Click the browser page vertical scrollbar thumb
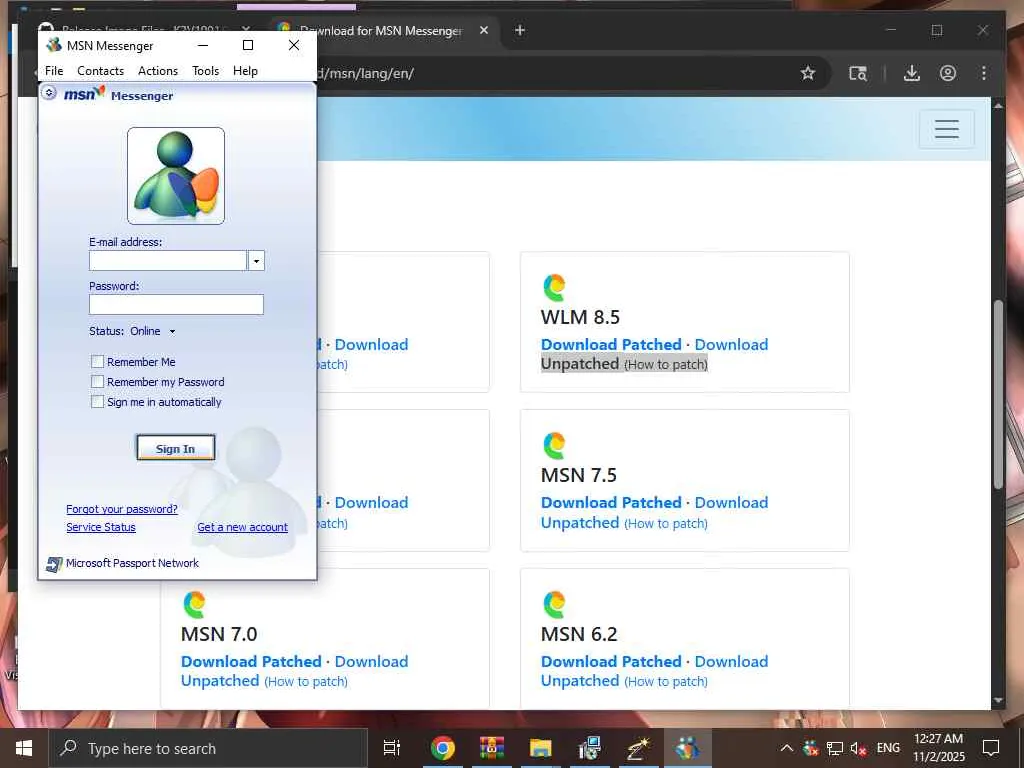Screen dimensions: 1024x768 [x=998, y=394]
